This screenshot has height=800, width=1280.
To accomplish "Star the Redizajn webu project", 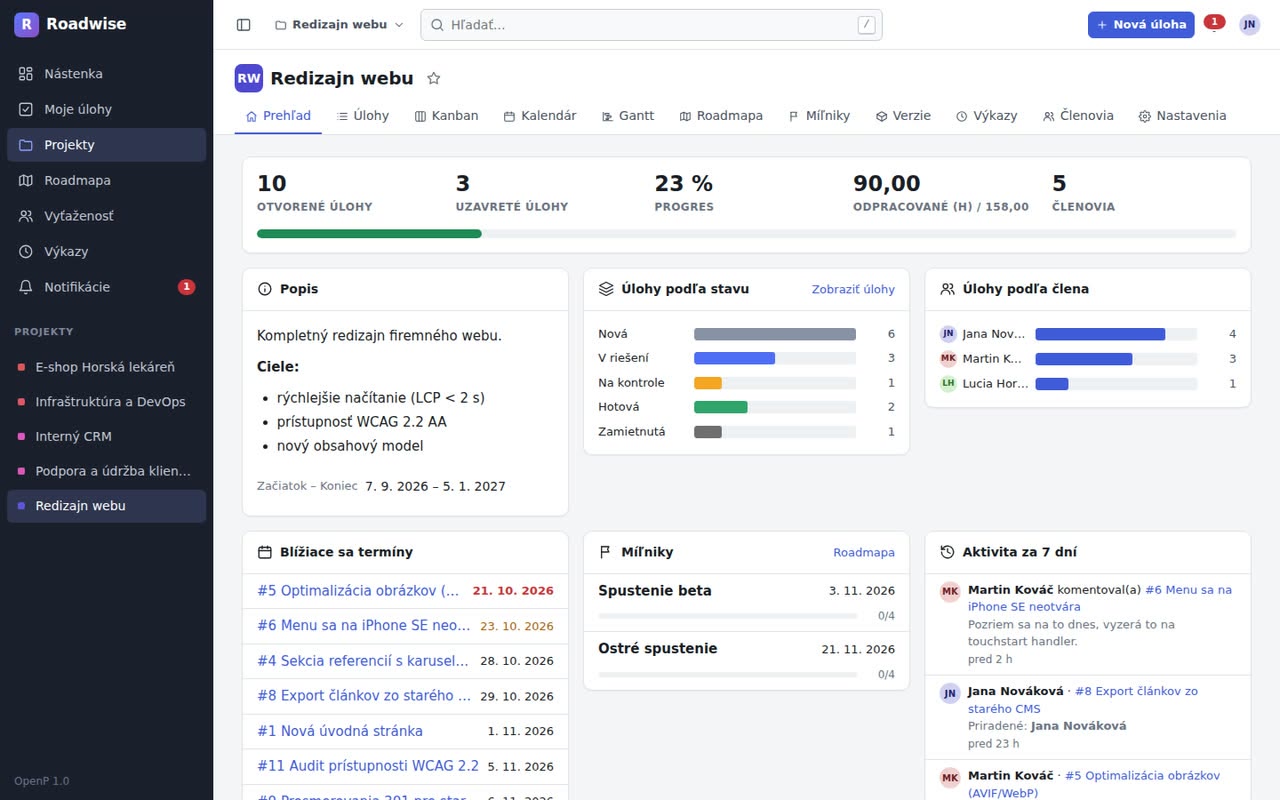I will click(x=434, y=78).
